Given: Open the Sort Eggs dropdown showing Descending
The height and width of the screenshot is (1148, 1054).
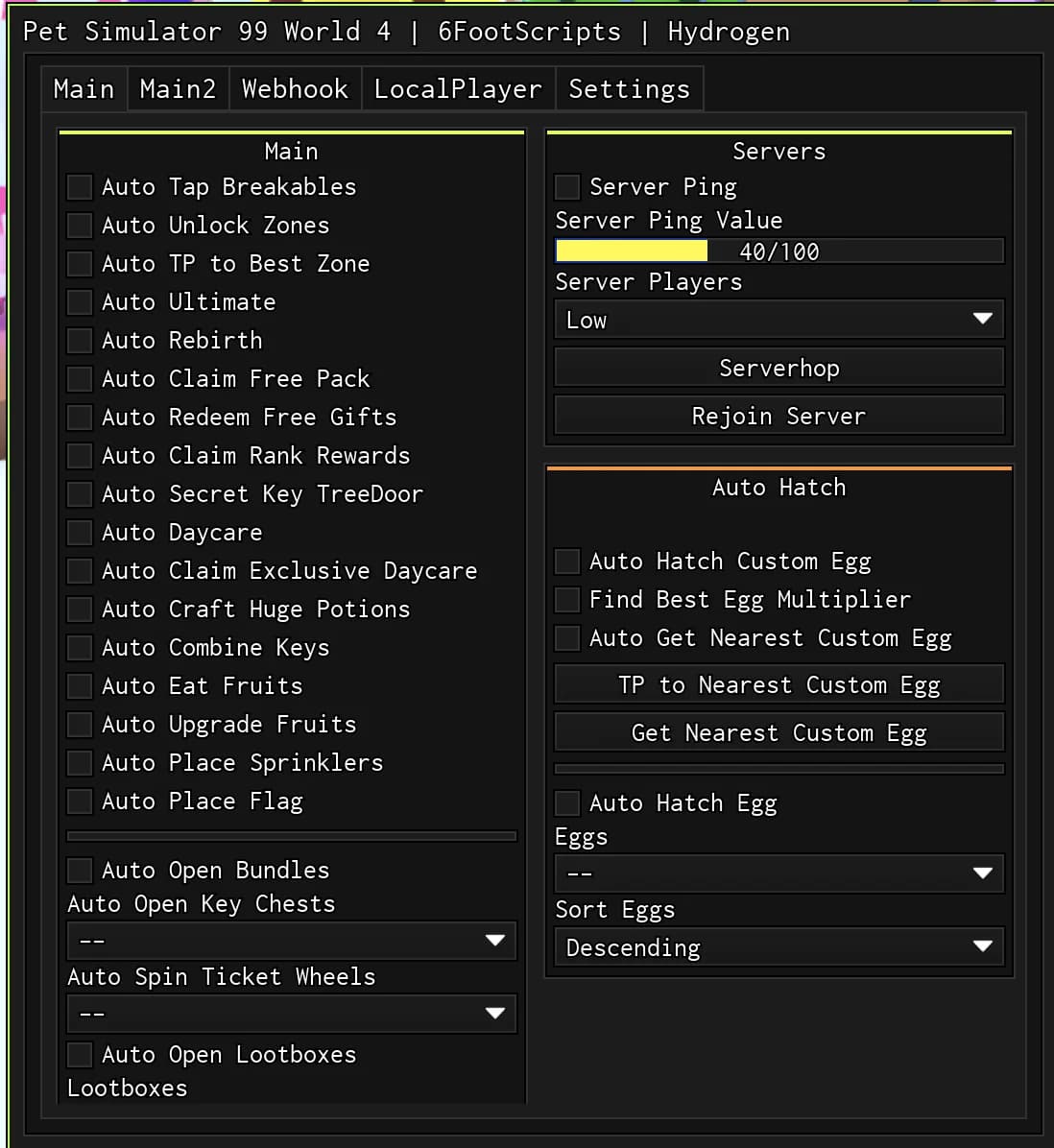Looking at the screenshot, I should click(x=779, y=947).
